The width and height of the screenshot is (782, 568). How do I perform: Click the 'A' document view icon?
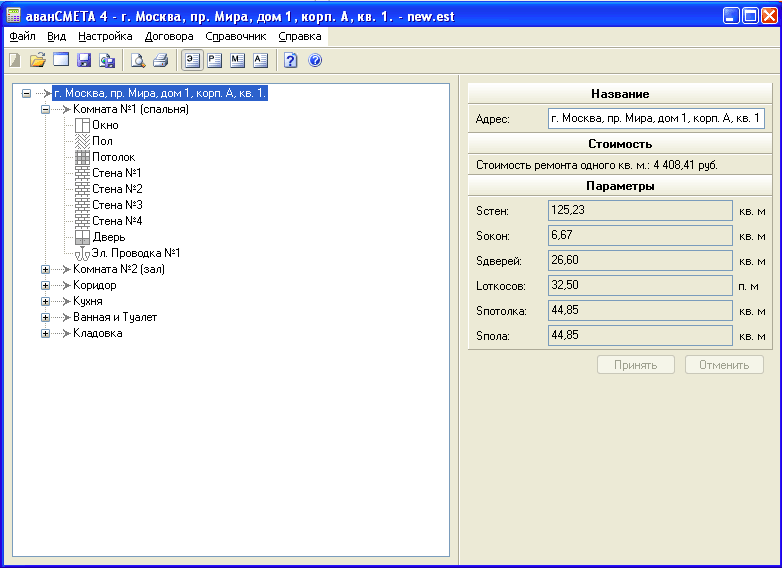click(260, 60)
